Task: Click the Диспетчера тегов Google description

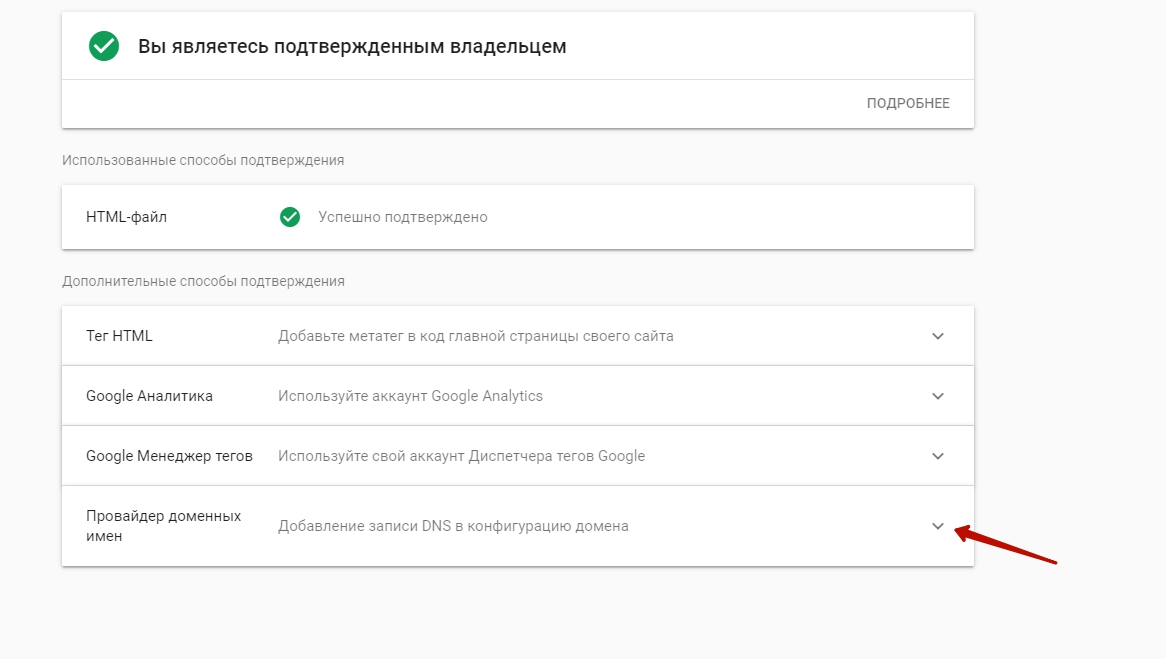Action: click(x=461, y=456)
